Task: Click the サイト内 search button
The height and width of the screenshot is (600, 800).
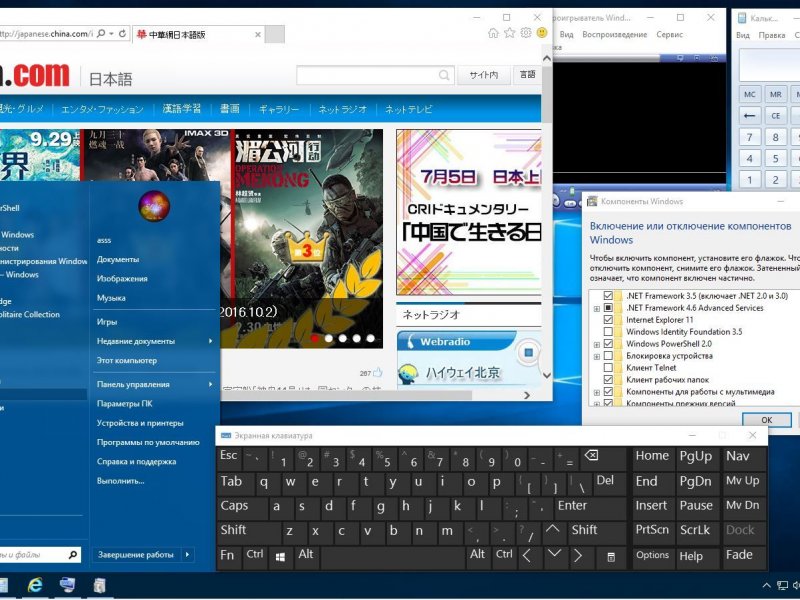Action: pos(483,76)
